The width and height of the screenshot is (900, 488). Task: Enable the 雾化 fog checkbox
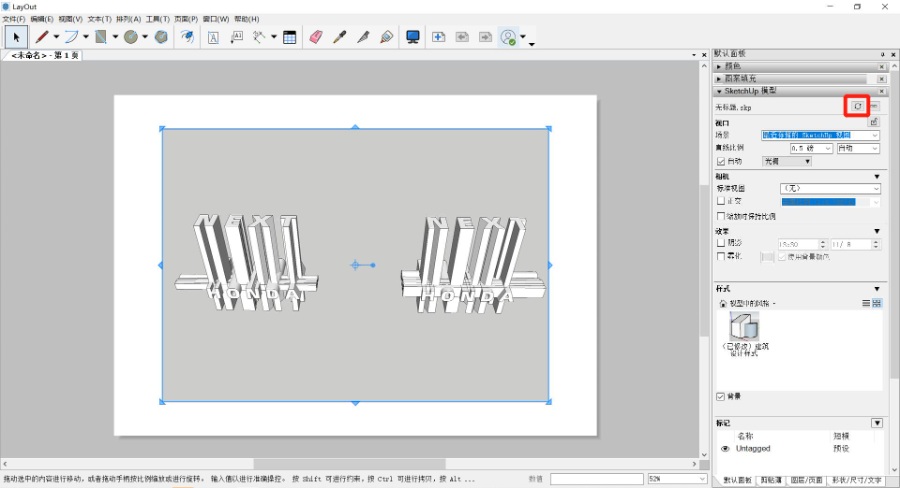[721, 256]
